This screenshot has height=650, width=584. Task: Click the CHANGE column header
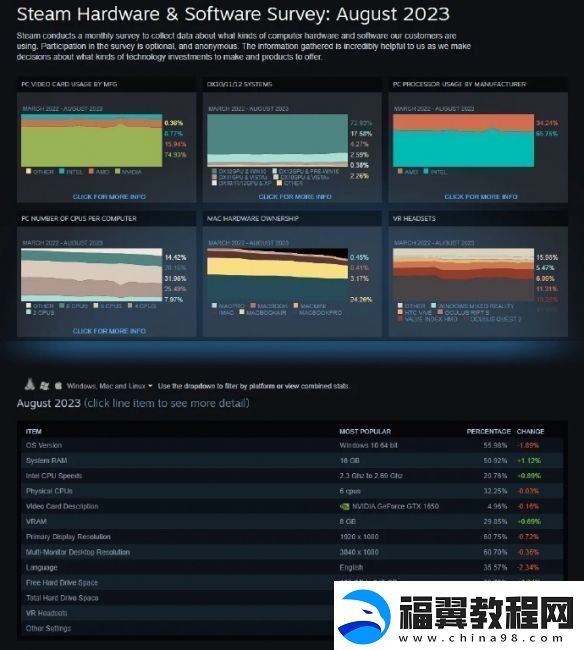pyautogui.click(x=530, y=432)
